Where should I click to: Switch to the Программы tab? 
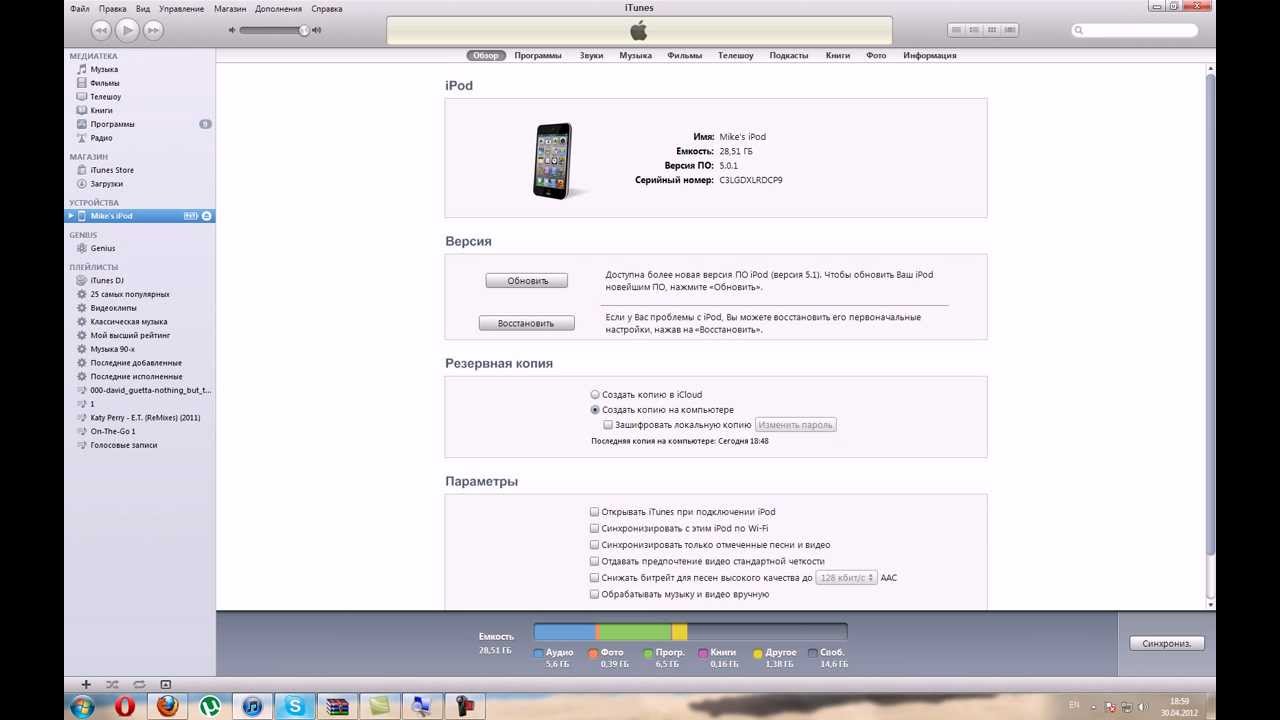click(x=538, y=56)
